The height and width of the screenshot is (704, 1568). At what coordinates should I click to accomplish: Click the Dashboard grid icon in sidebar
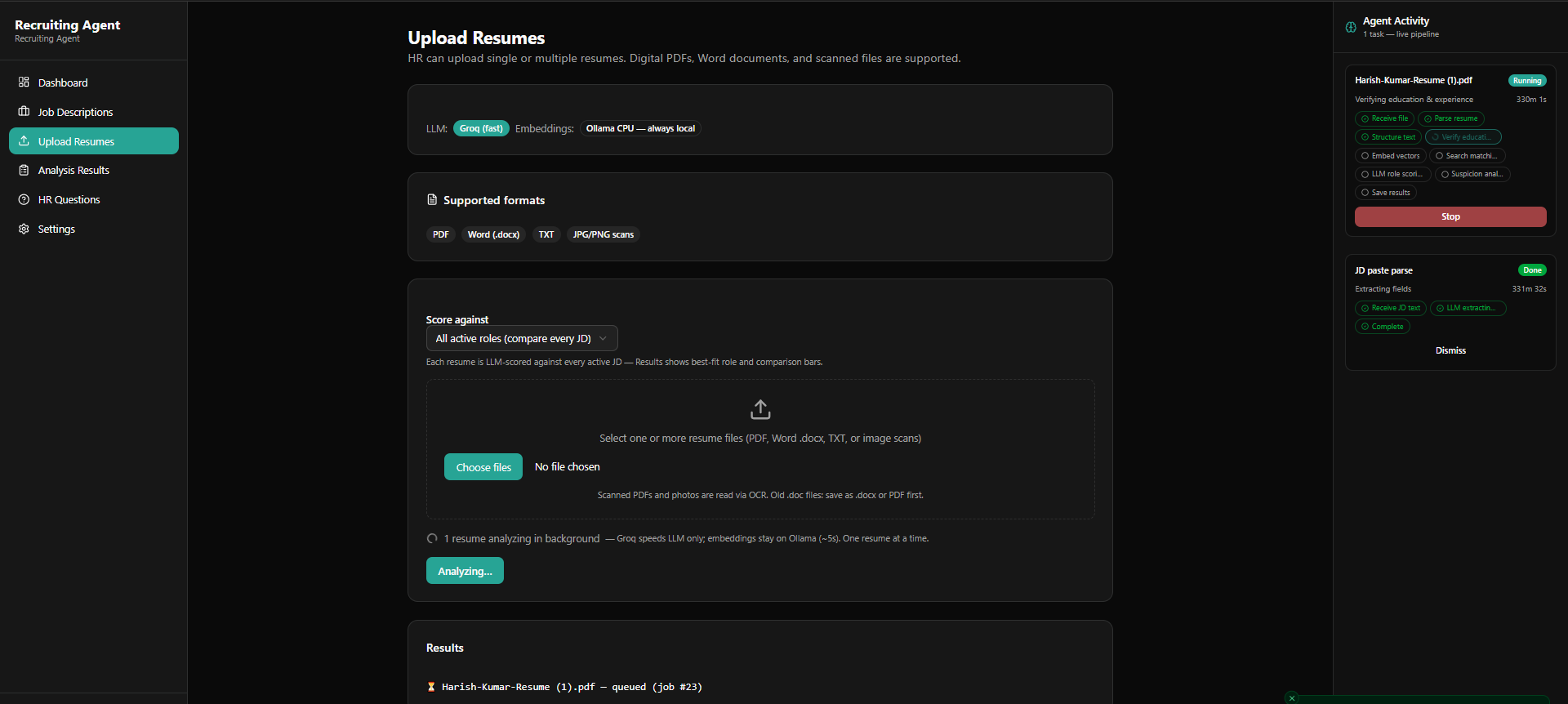(24, 82)
